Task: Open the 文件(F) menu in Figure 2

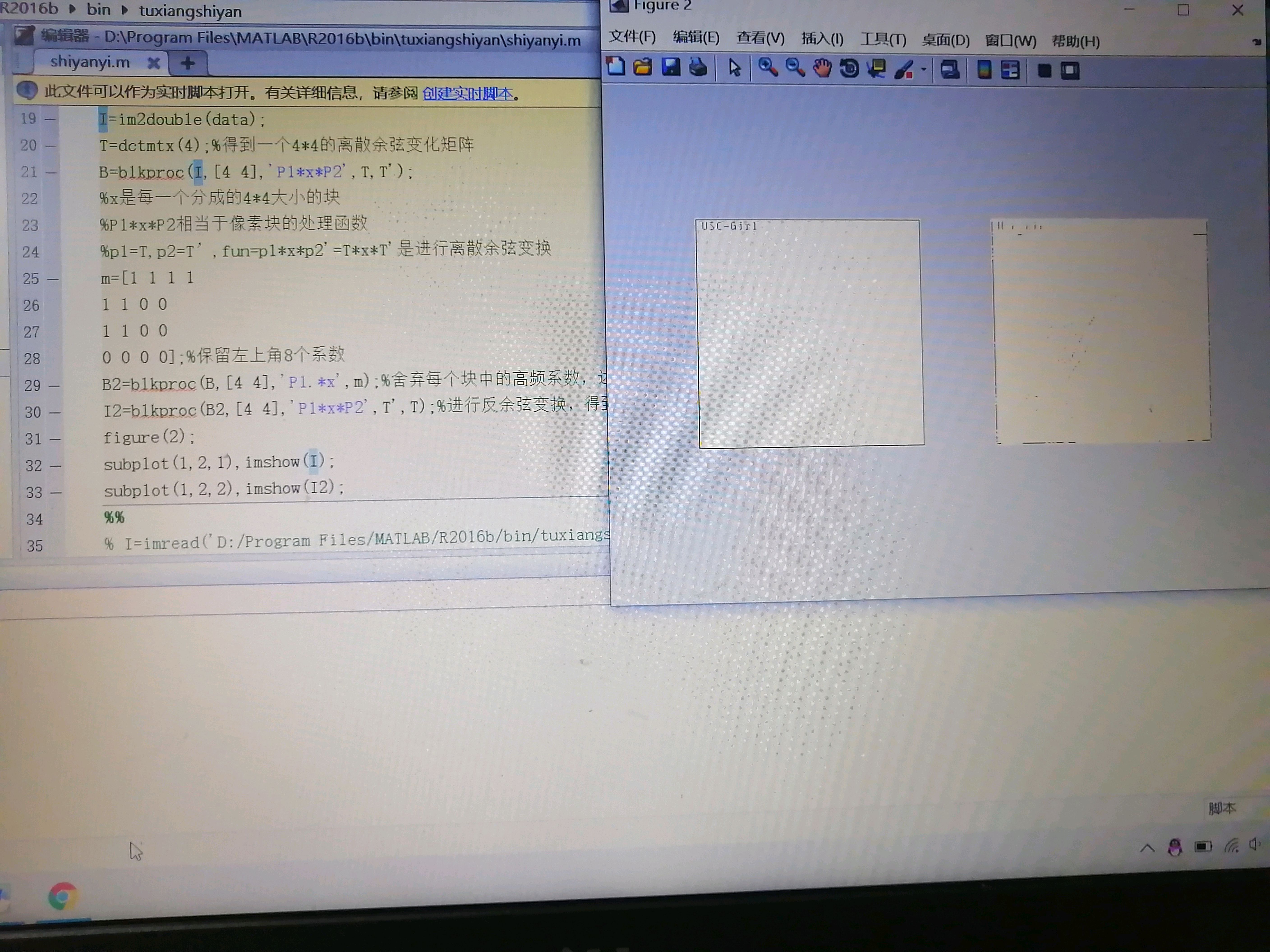Action: [632, 37]
